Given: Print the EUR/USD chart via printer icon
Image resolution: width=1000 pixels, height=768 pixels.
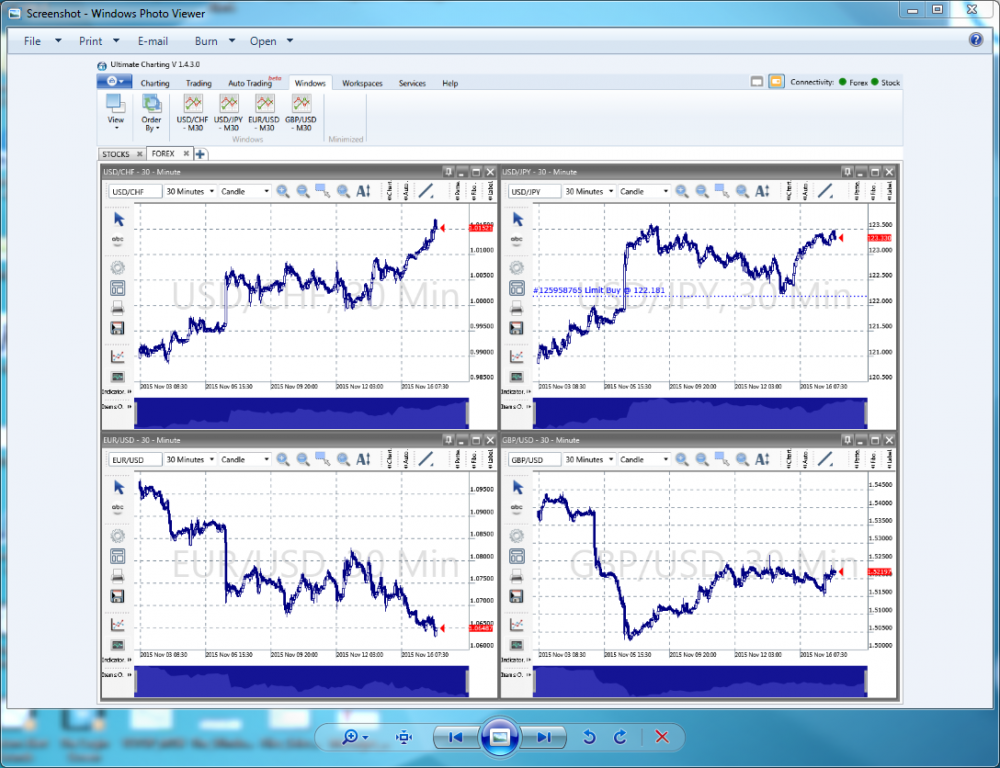Looking at the screenshot, I should tap(117, 577).
